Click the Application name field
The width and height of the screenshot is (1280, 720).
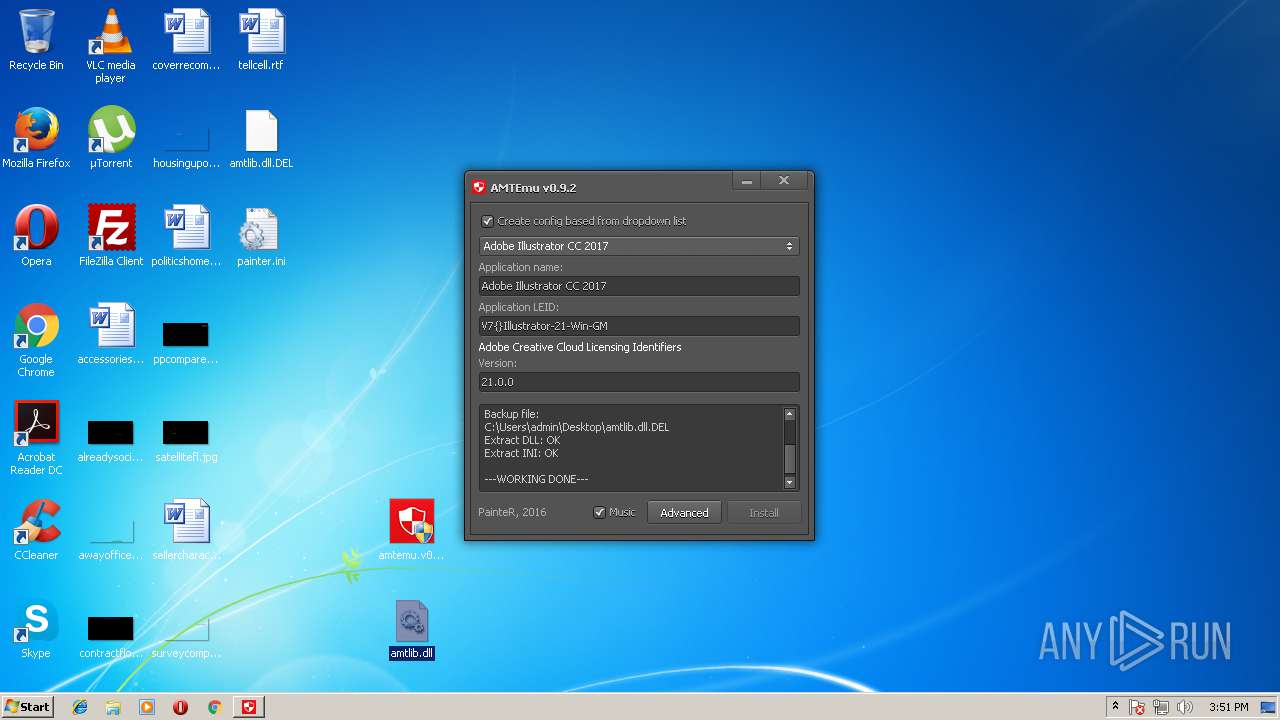click(639, 286)
